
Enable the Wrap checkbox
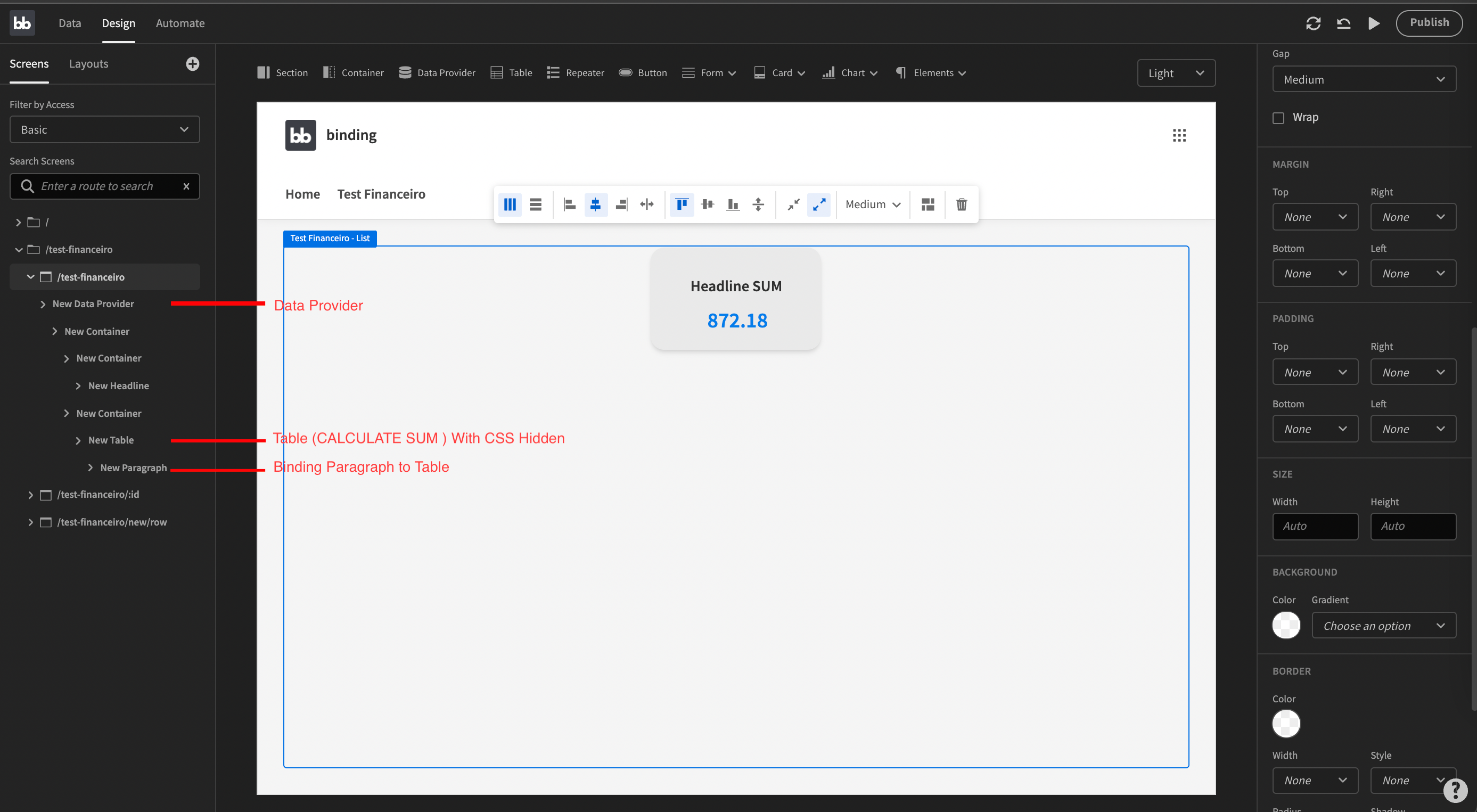coord(1278,117)
